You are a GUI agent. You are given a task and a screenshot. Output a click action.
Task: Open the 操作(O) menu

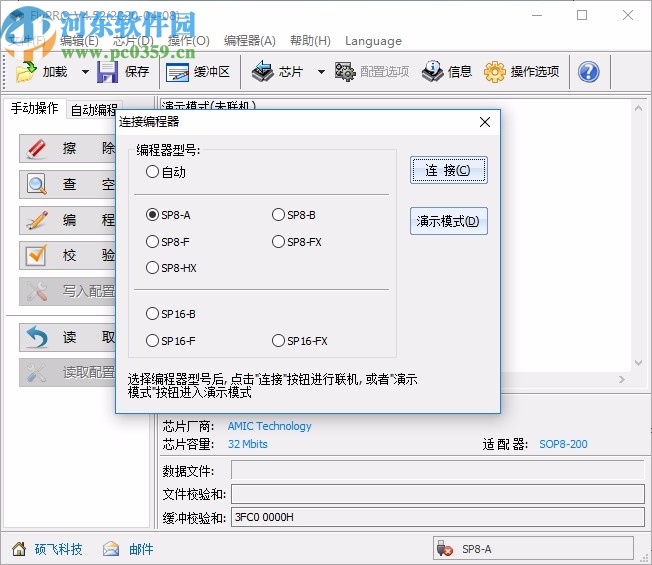tap(189, 41)
